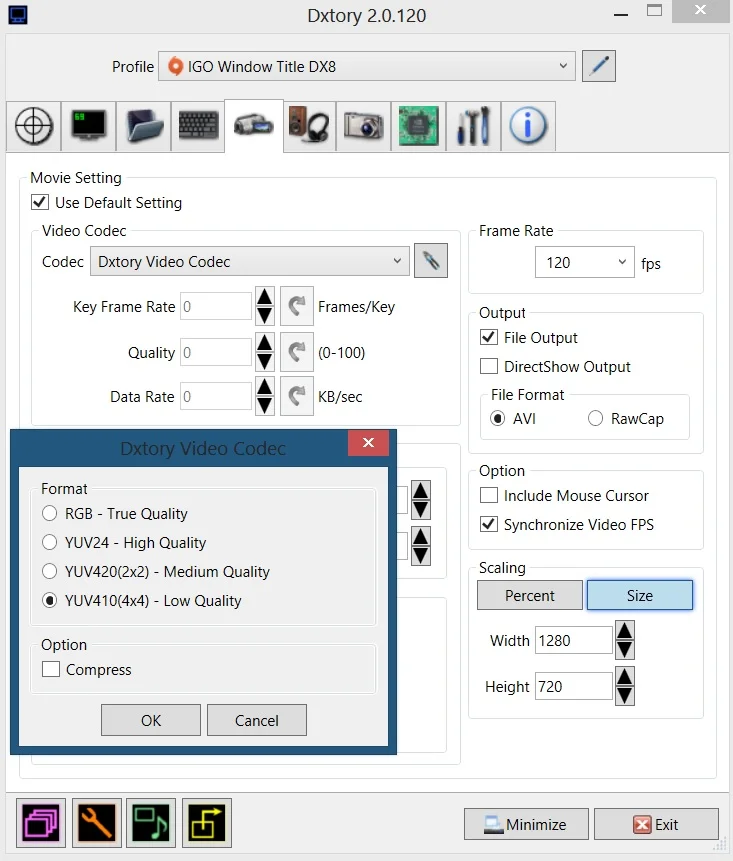The height and width of the screenshot is (861, 733).
Task: Open the Information tab icon
Action: [528, 126]
